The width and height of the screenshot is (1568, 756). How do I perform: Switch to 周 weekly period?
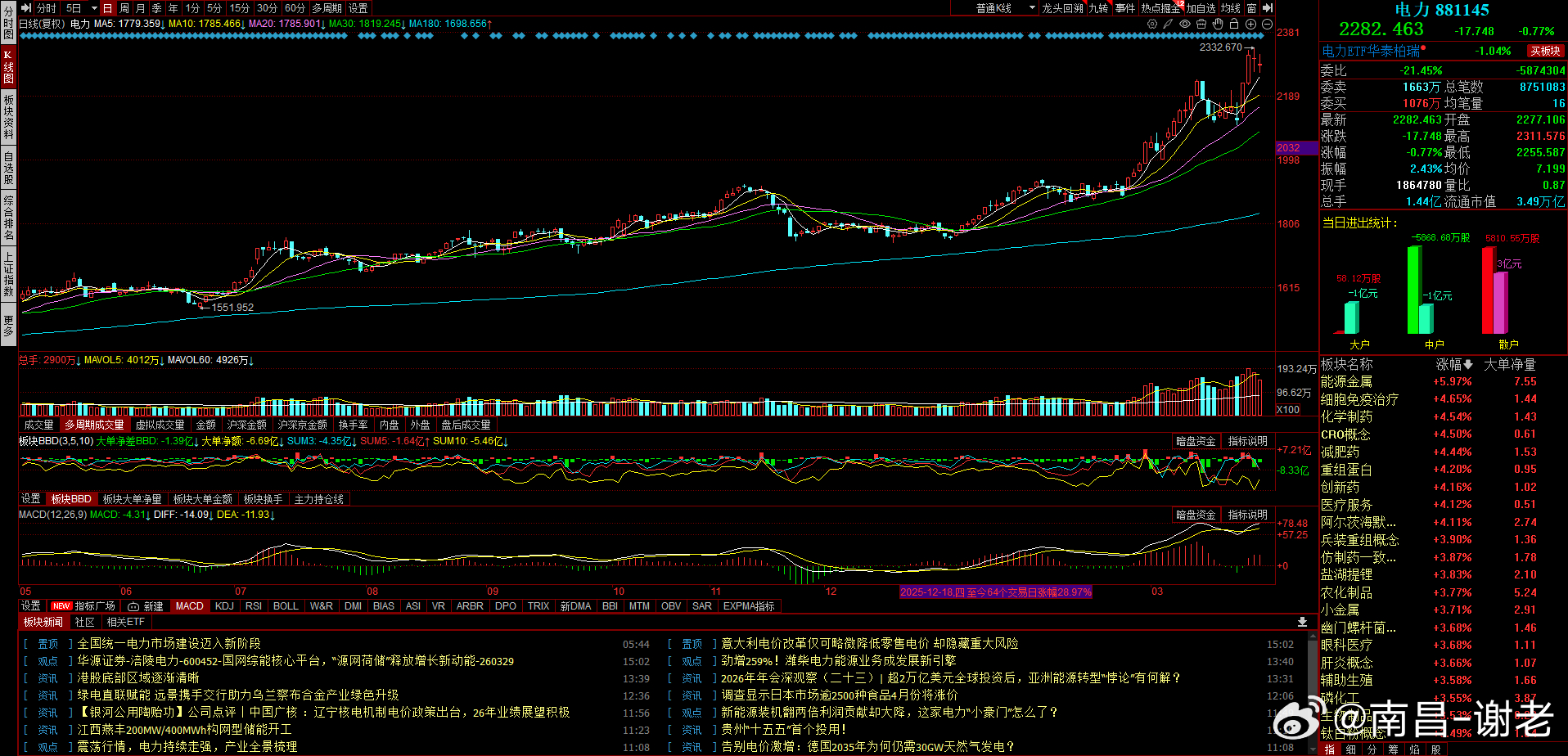tap(124, 8)
